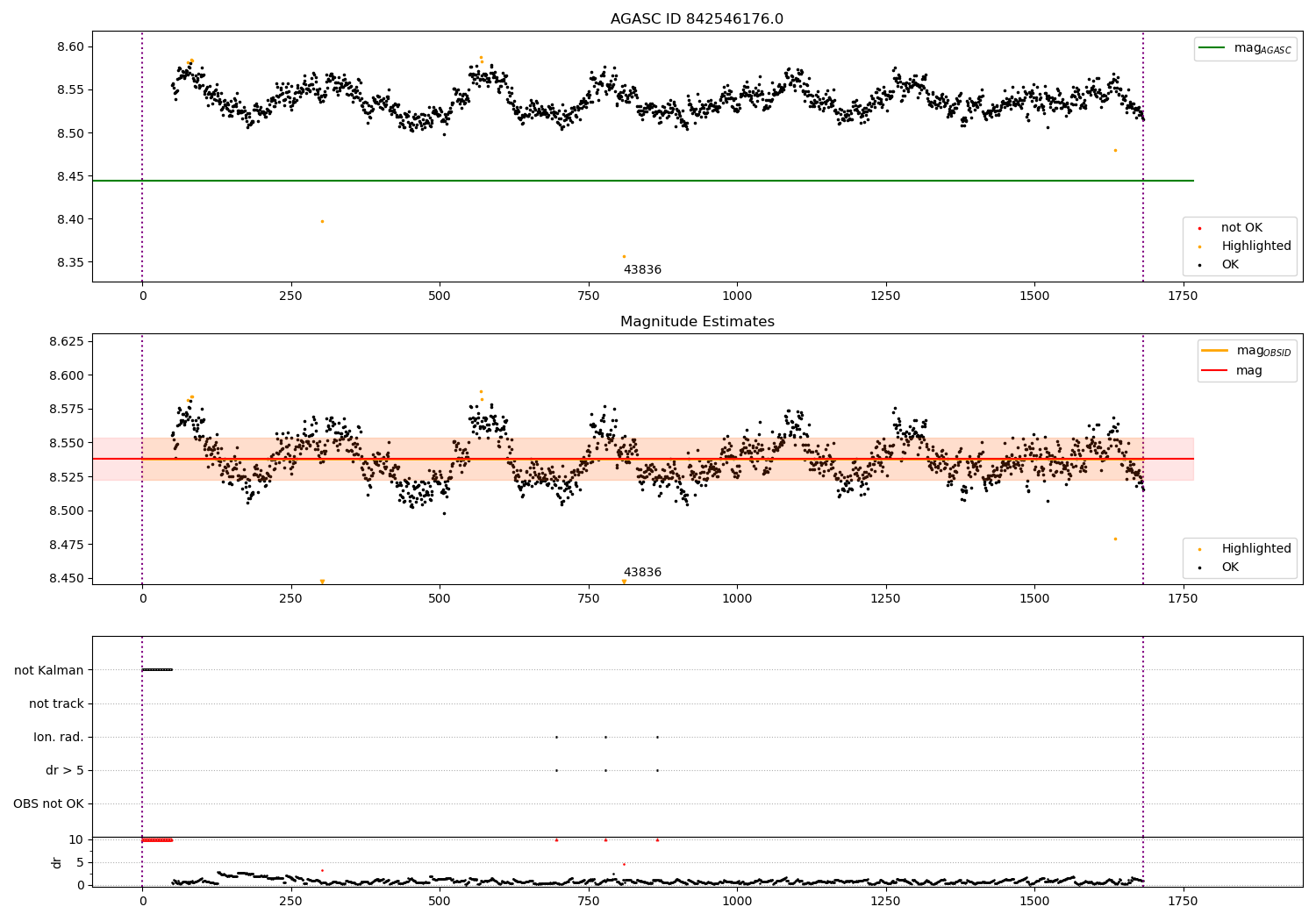Click the orange point above the 43836 label in top plot
Image resolution: width=1316 pixels, height=921 pixels.
point(624,256)
